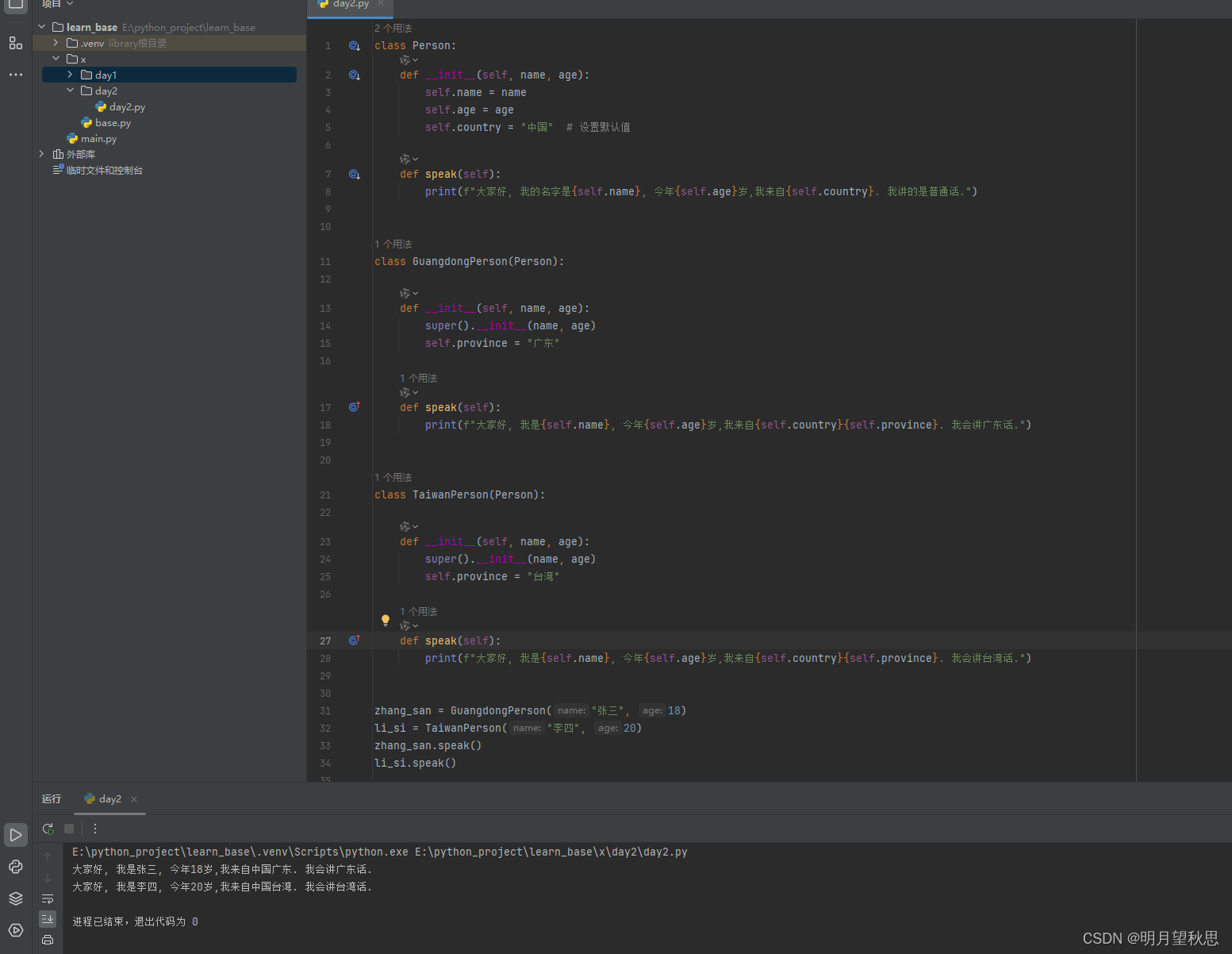Image resolution: width=1232 pixels, height=954 pixels.
Task: Rerun day2 in the Run panel
Action: 48,829
